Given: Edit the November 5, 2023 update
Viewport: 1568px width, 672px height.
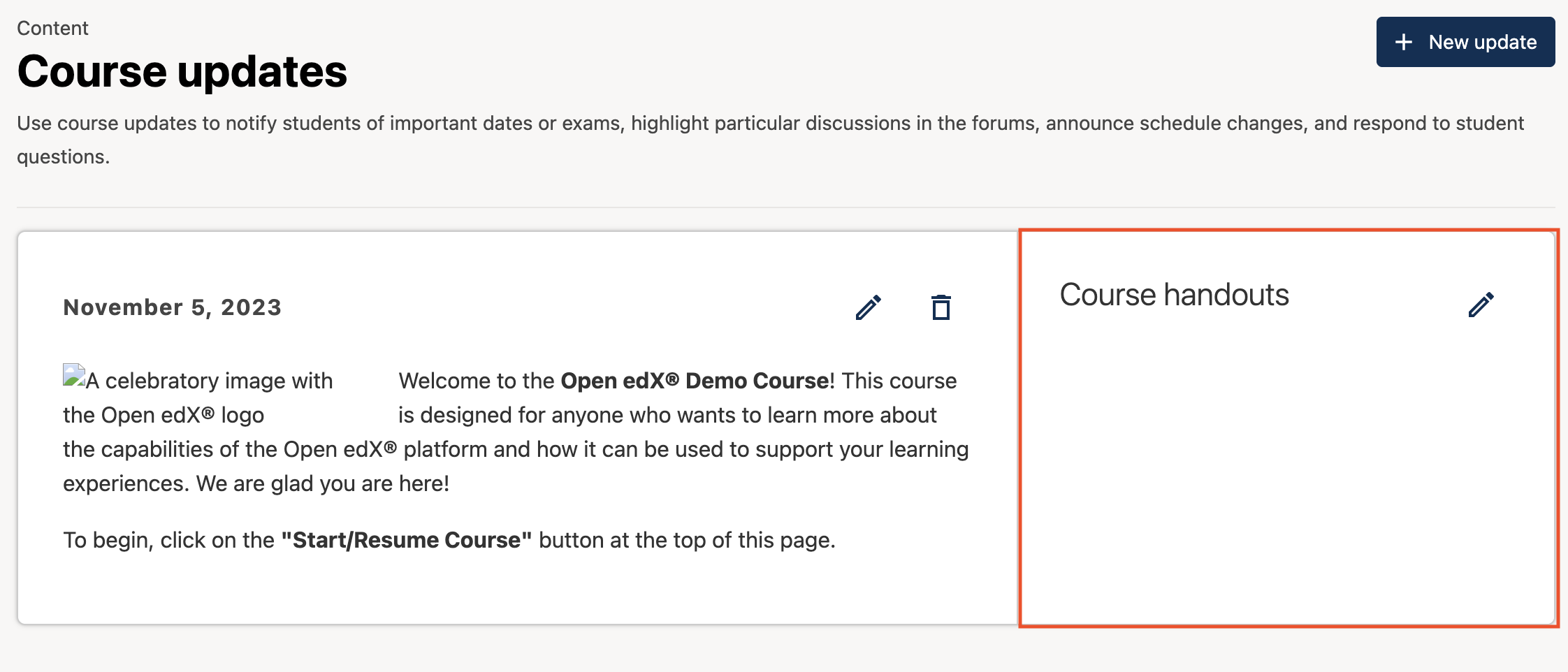Looking at the screenshot, I should (x=868, y=307).
